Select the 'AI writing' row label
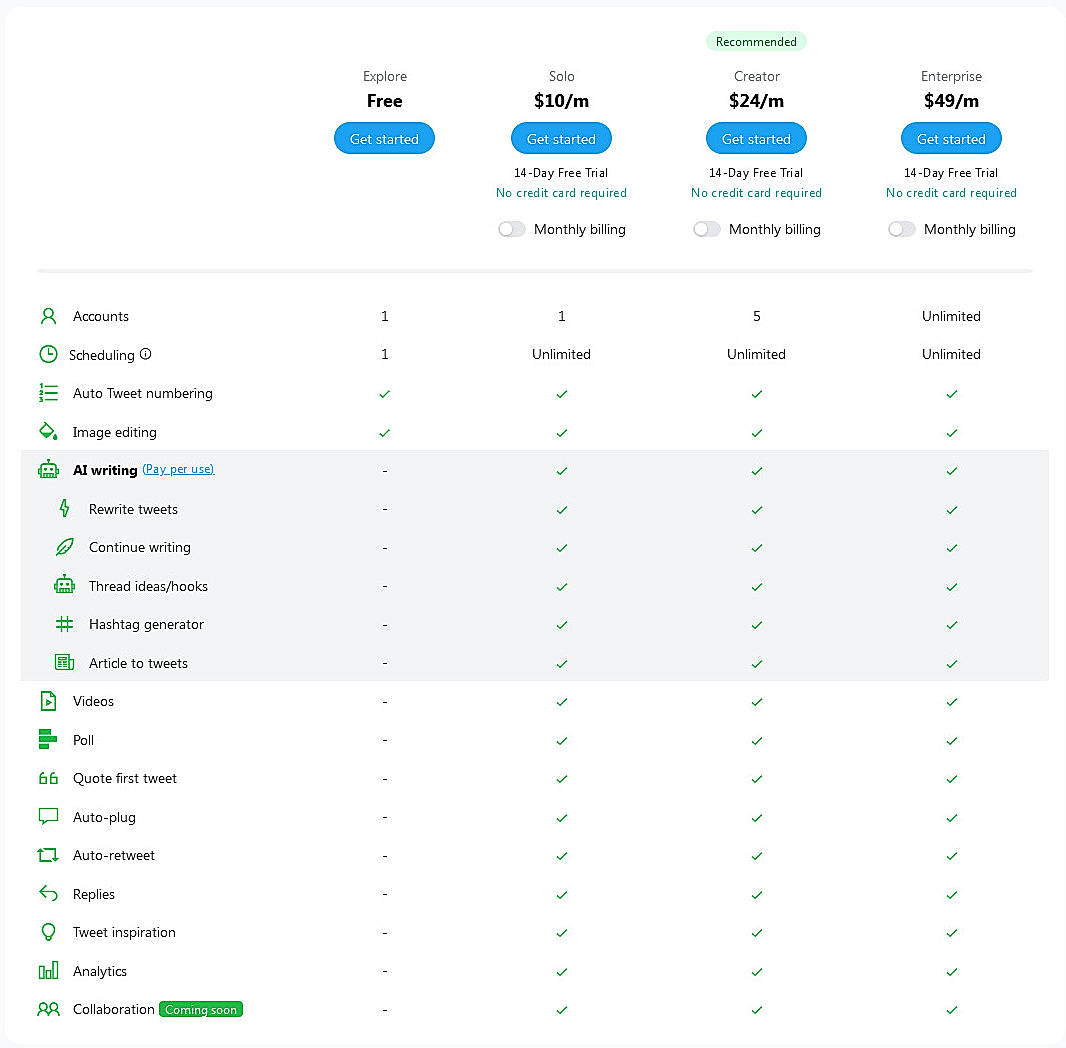 pyautogui.click(x=105, y=470)
